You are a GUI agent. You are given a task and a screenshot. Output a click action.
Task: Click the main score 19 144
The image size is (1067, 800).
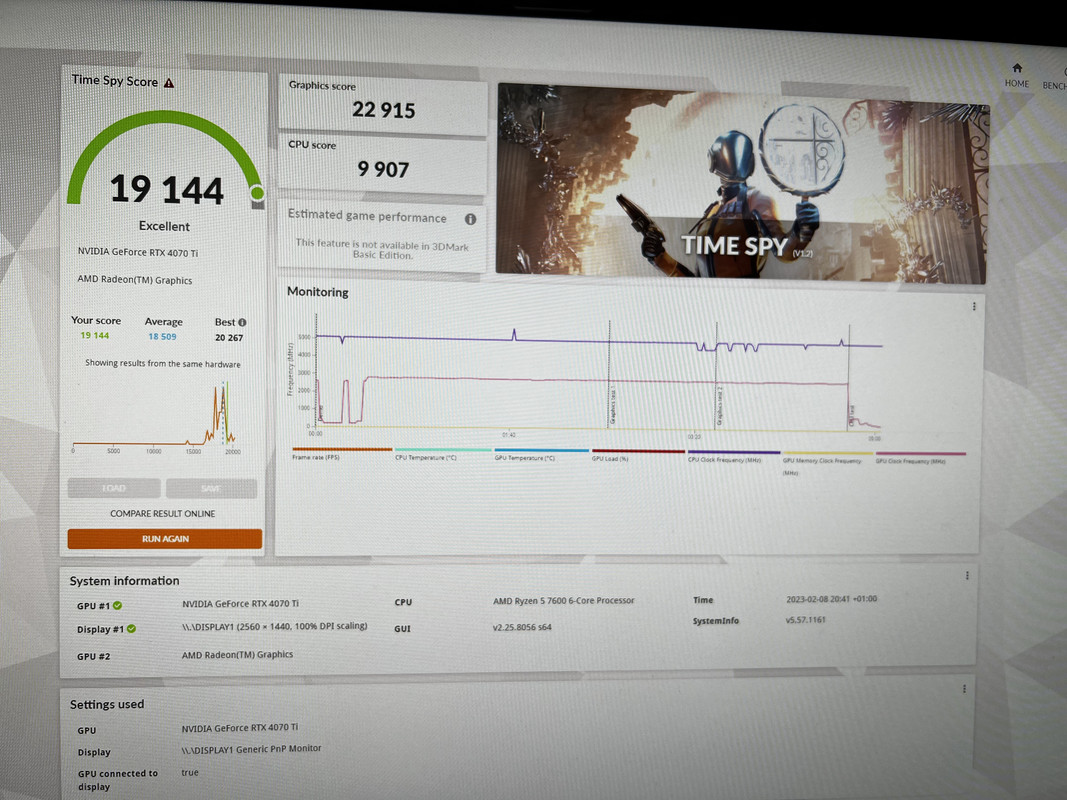click(167, 189)
